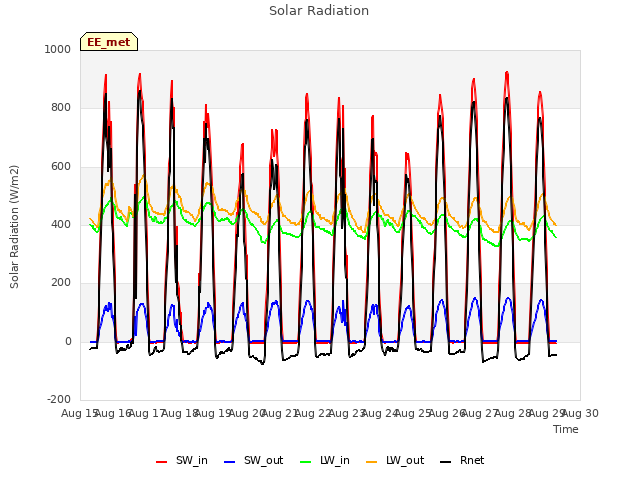The width and height of the screenshot is (640, 480).
Task: Click the red SW_in legend color marker
Action: [162, 462]
